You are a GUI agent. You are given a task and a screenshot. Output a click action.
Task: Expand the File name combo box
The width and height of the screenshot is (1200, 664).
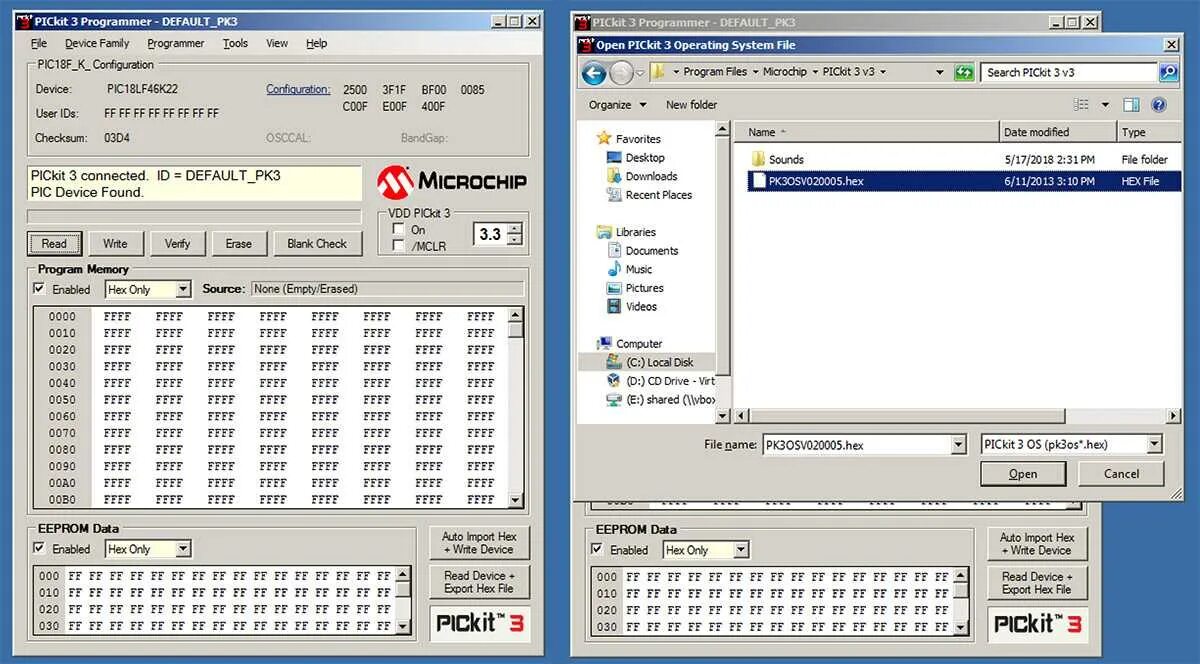tap(959, 445)
